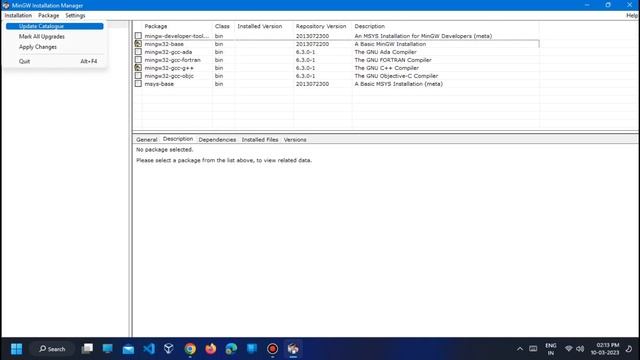Image resolution: width=640 pixels, height=360 pixels.
Task: Select 'A Basic MSYS Installation (meta)' text
Action: pyautogui.click(x=398, y=84)
